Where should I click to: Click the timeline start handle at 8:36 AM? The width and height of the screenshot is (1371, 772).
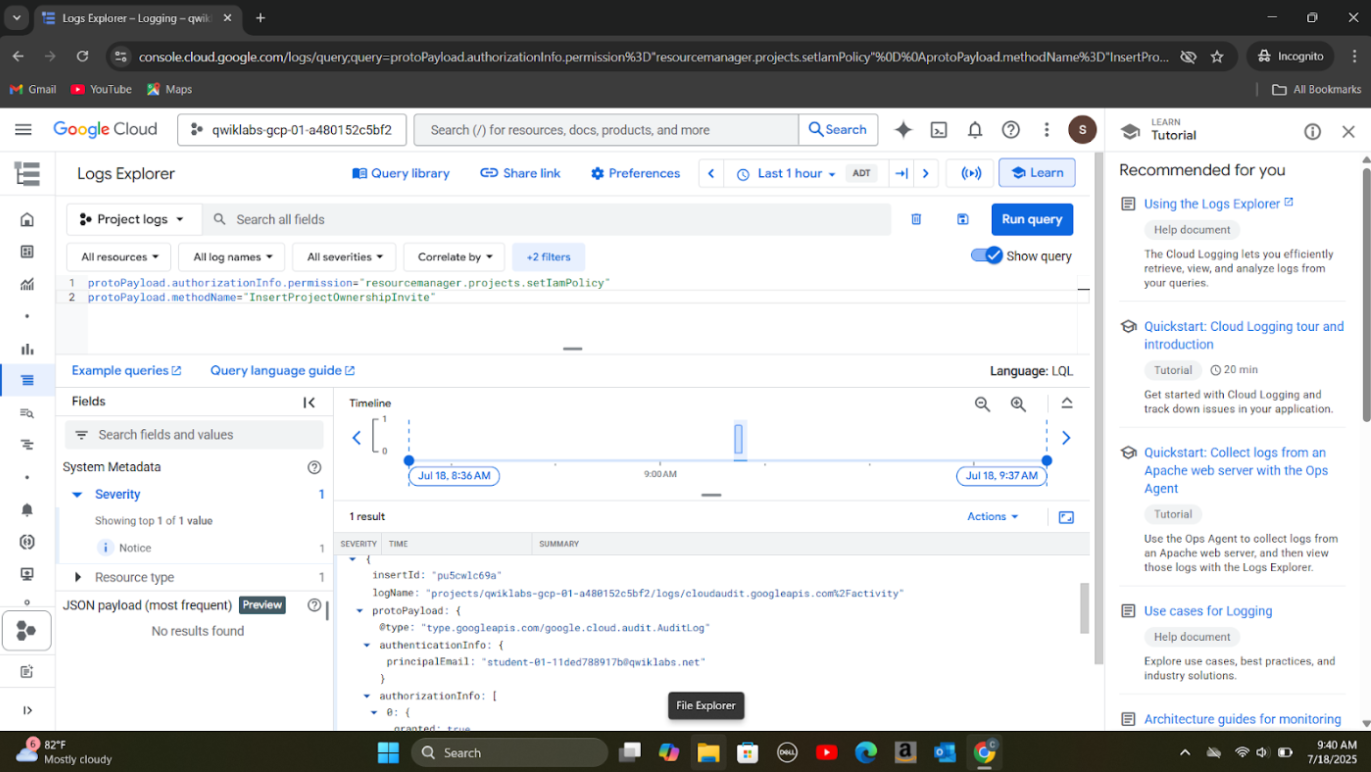(409, 460)
